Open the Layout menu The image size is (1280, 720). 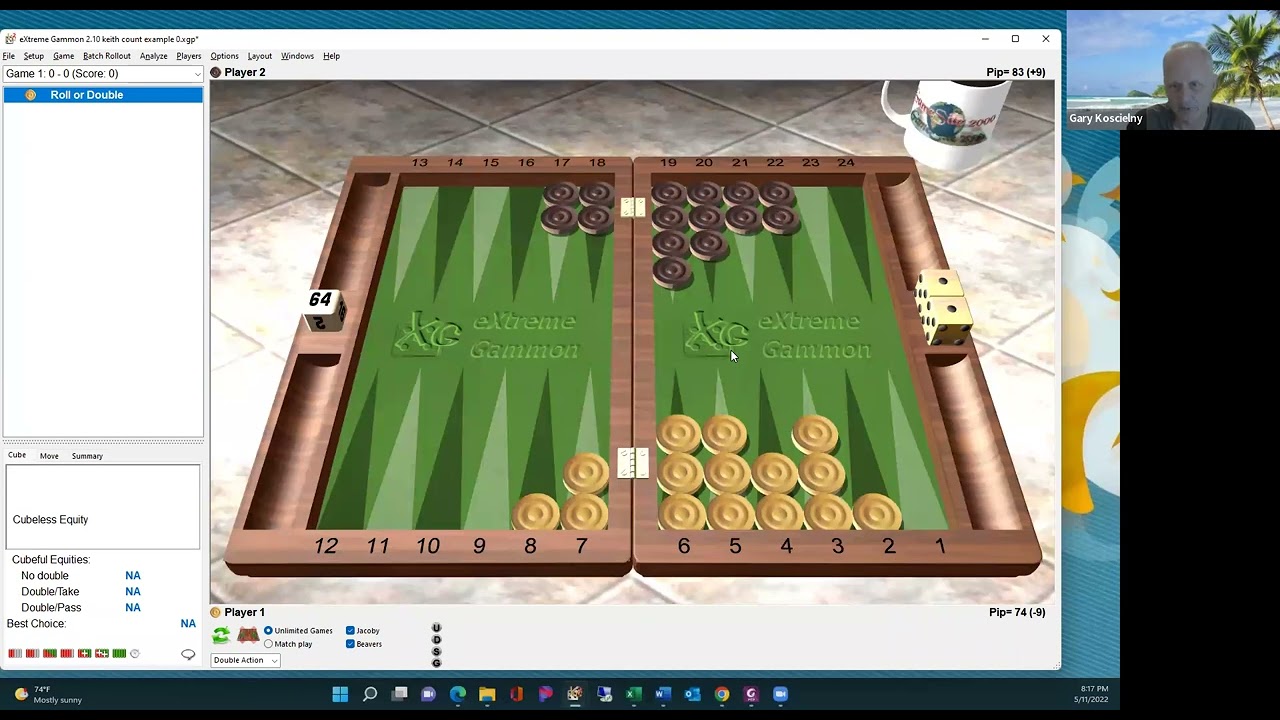[x=259, y=56]
